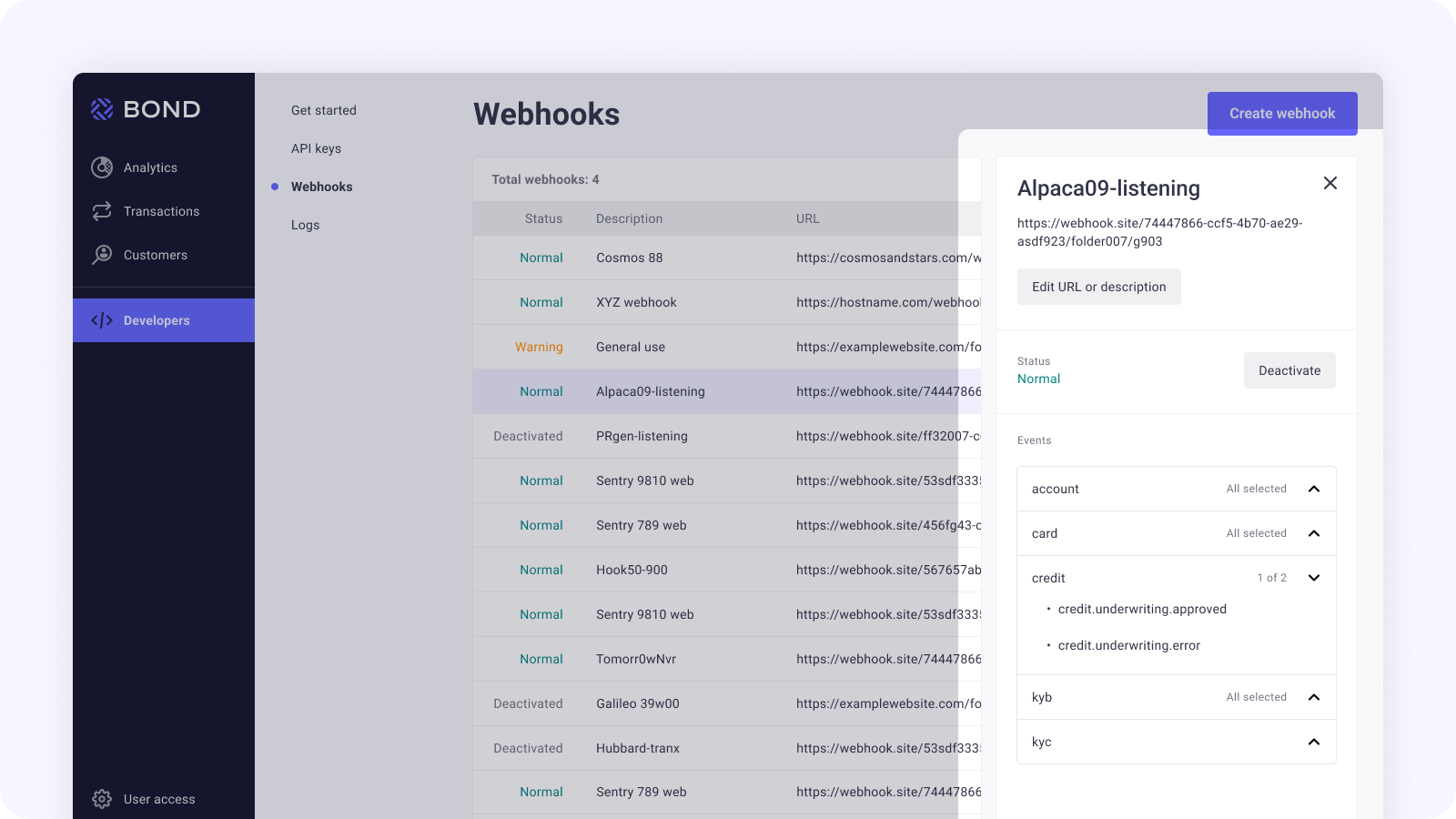Collapse the card events group
Screen dimensions: 1456x819
pos(1314,533)
